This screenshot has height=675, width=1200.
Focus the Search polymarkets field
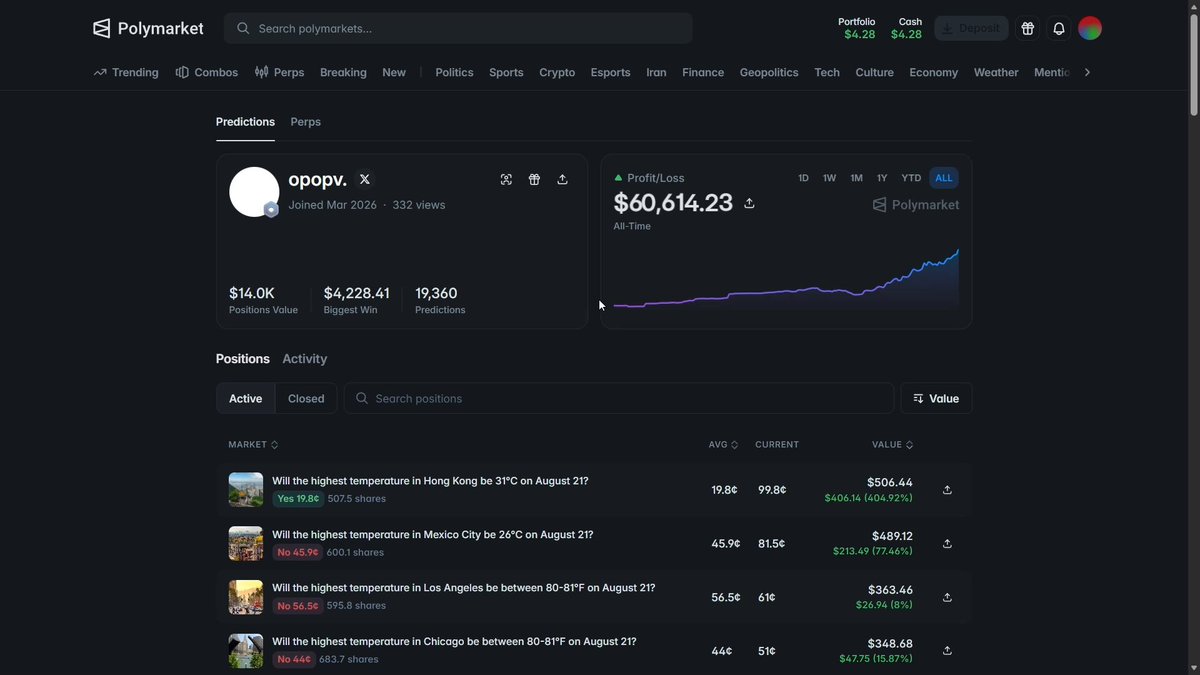coord(458,28)
